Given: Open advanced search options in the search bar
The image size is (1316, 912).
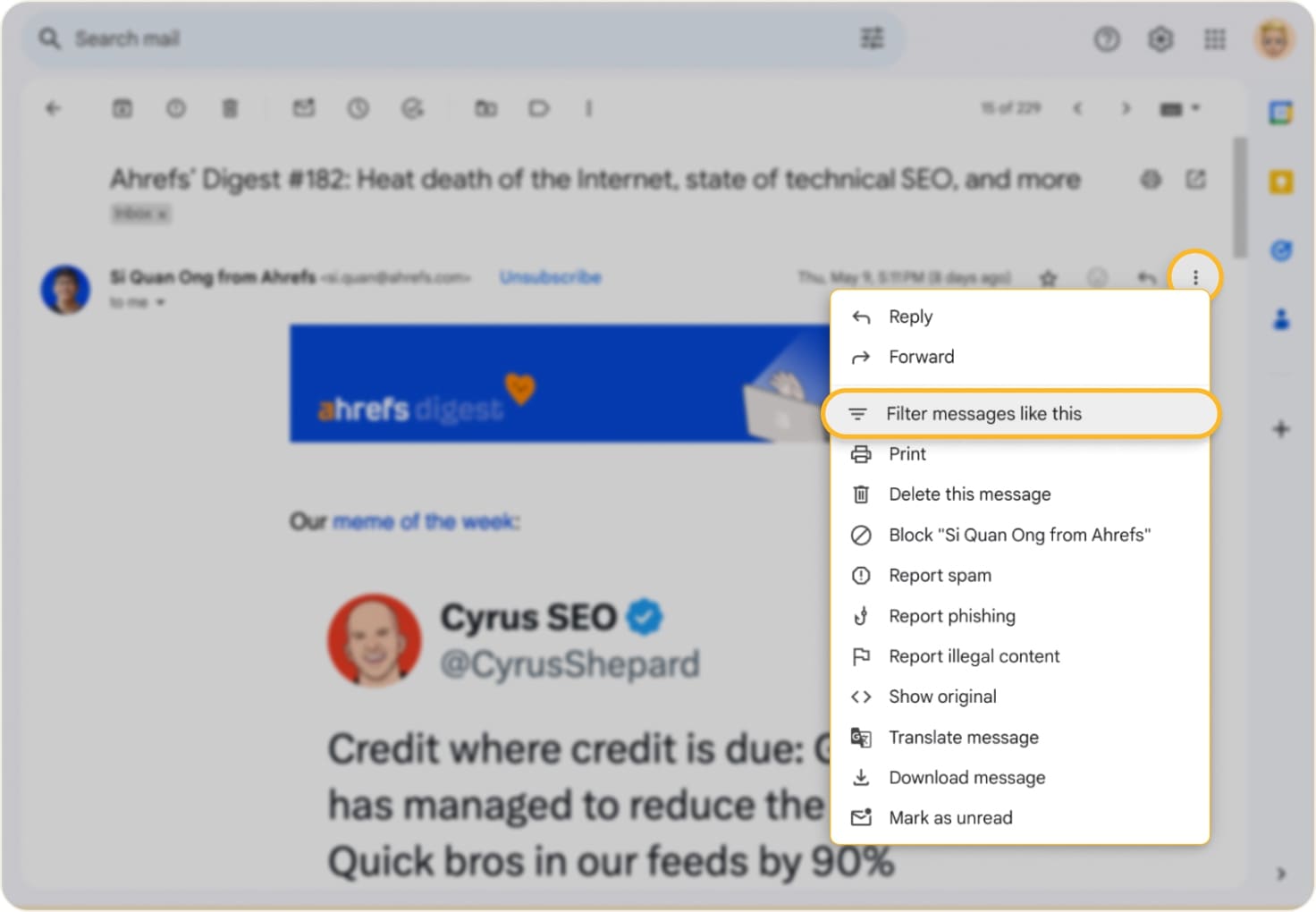Looking at the screenshot, I should (872, 38).
